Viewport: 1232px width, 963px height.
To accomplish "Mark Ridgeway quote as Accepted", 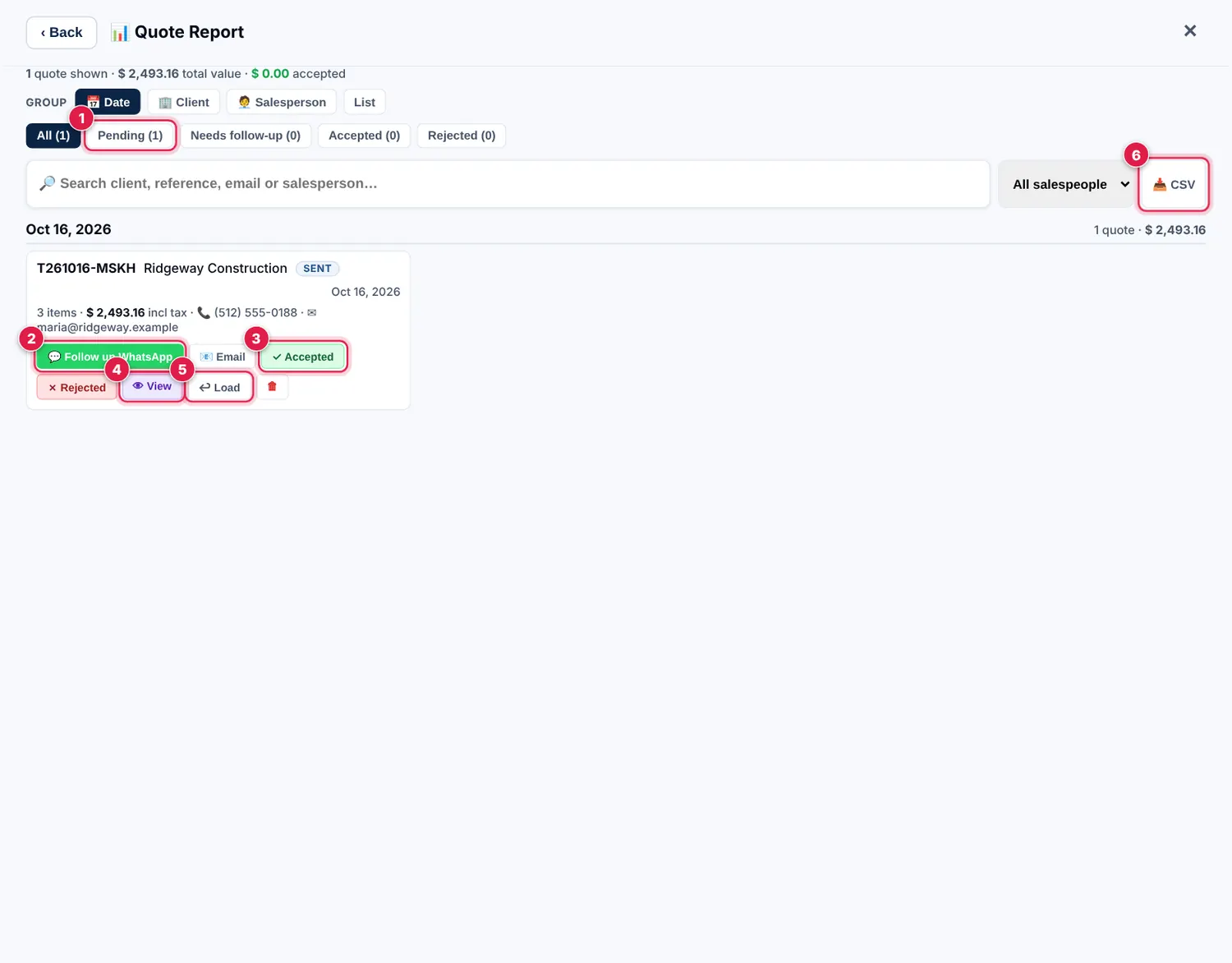I will click(303, 357).
